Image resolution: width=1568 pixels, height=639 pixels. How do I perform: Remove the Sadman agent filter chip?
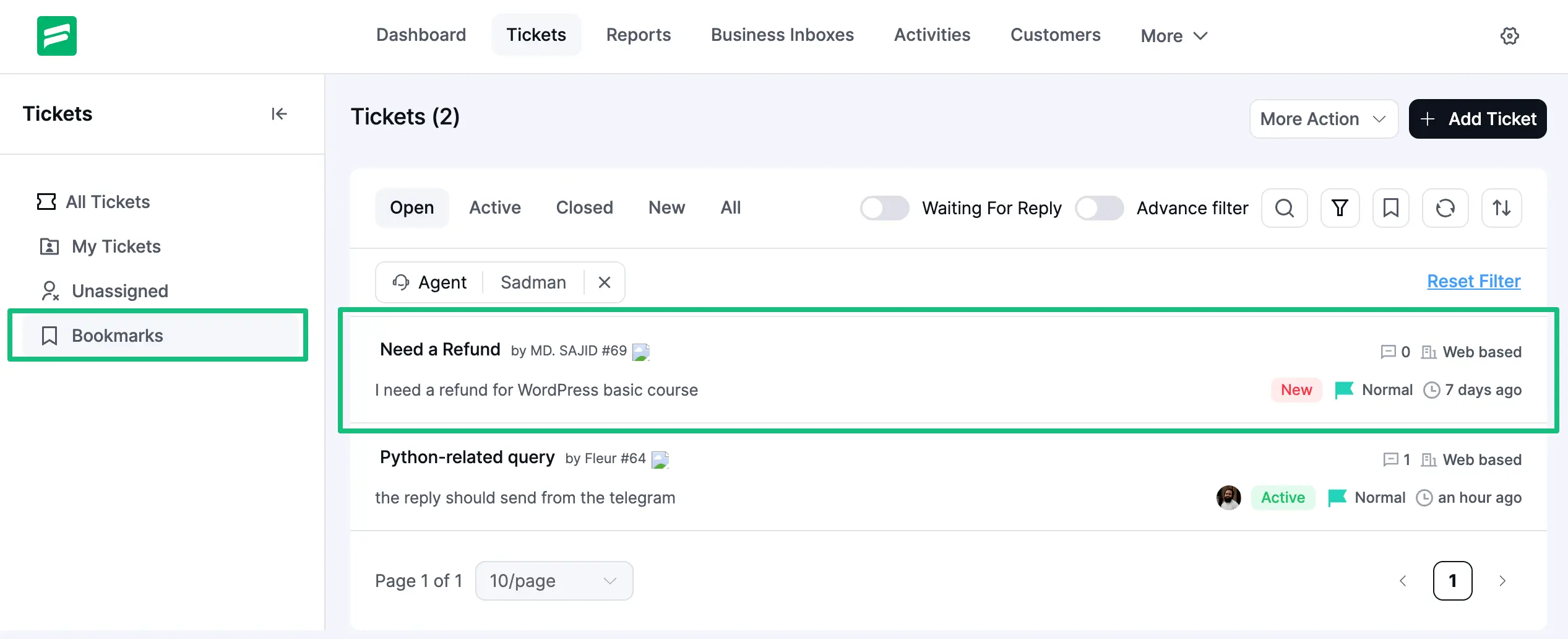coord(603,282)
